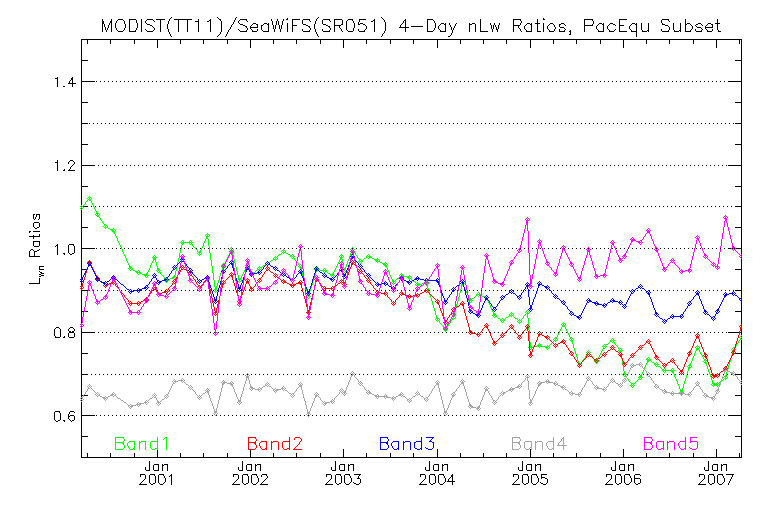
Task: Click the Lwn Ratios y-axis label
Action: (36, 249)
